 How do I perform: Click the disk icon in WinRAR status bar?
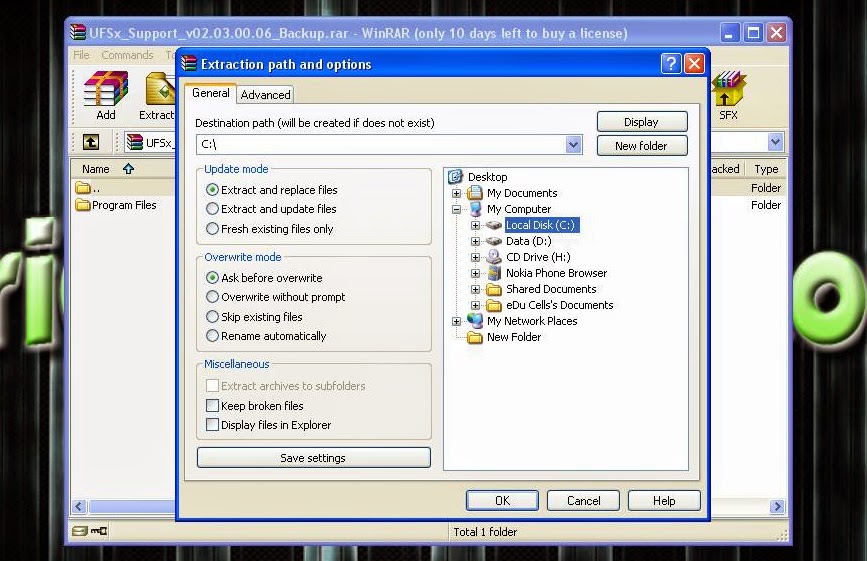[x=80, y=531]
